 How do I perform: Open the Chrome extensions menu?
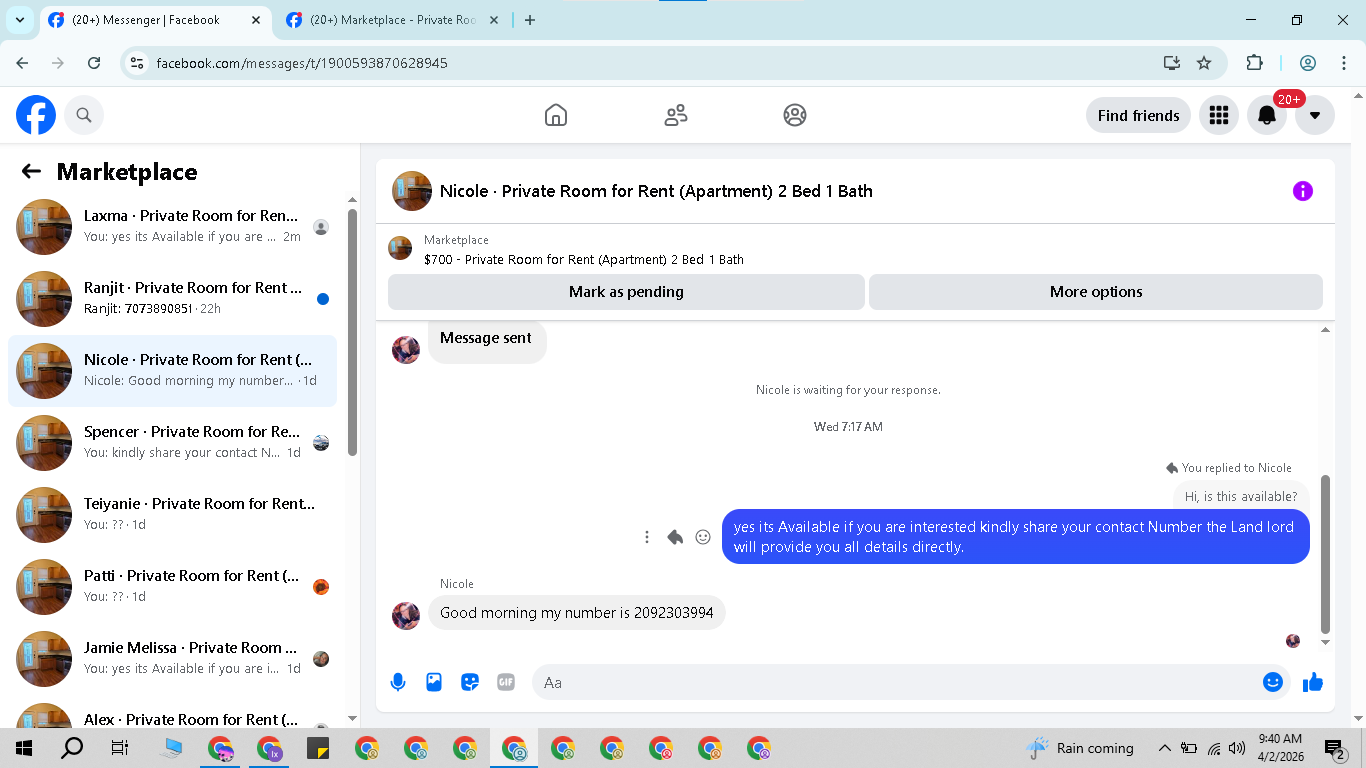pos(1254,63)
